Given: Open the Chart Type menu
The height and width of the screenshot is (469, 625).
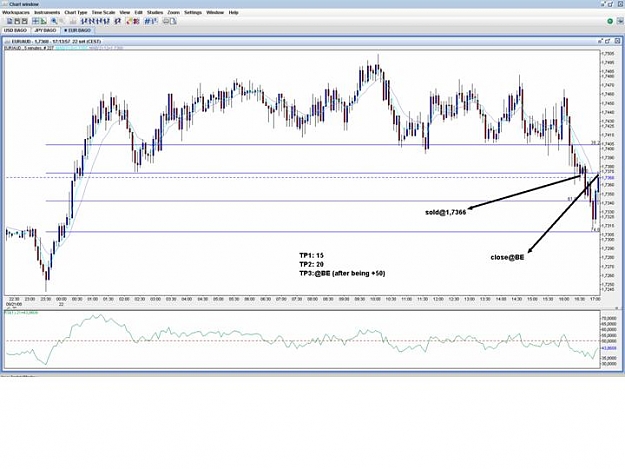Looking at the screenshot, I should coord(76,12).
